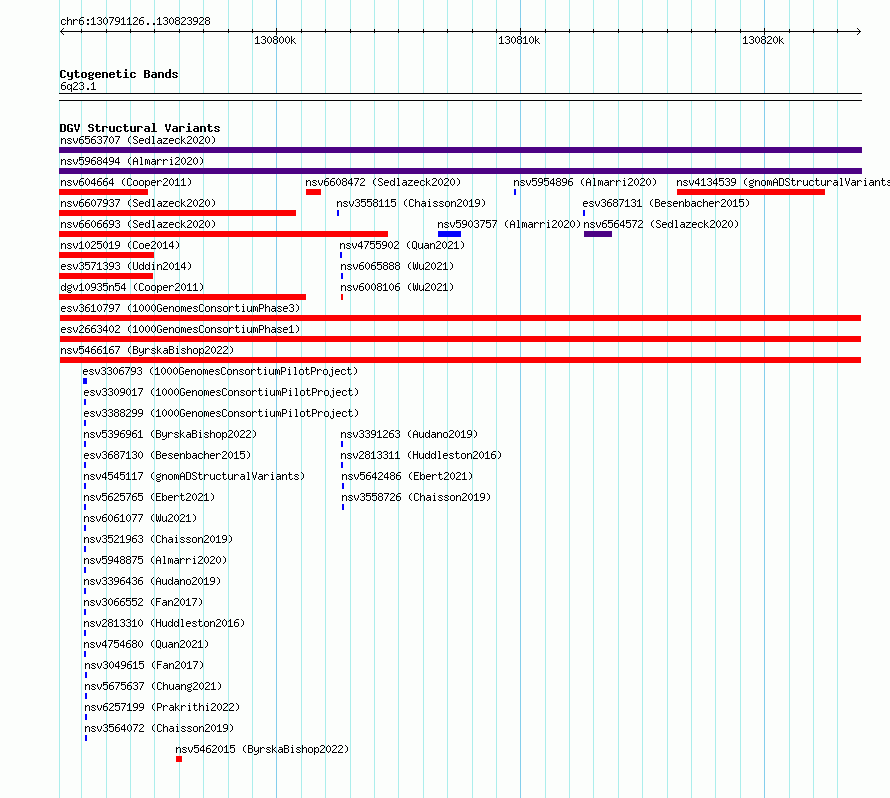890x798 pixels.
Task: Open nsv5625765 (Ebert2021) label
Action: (x=149, y=497)
